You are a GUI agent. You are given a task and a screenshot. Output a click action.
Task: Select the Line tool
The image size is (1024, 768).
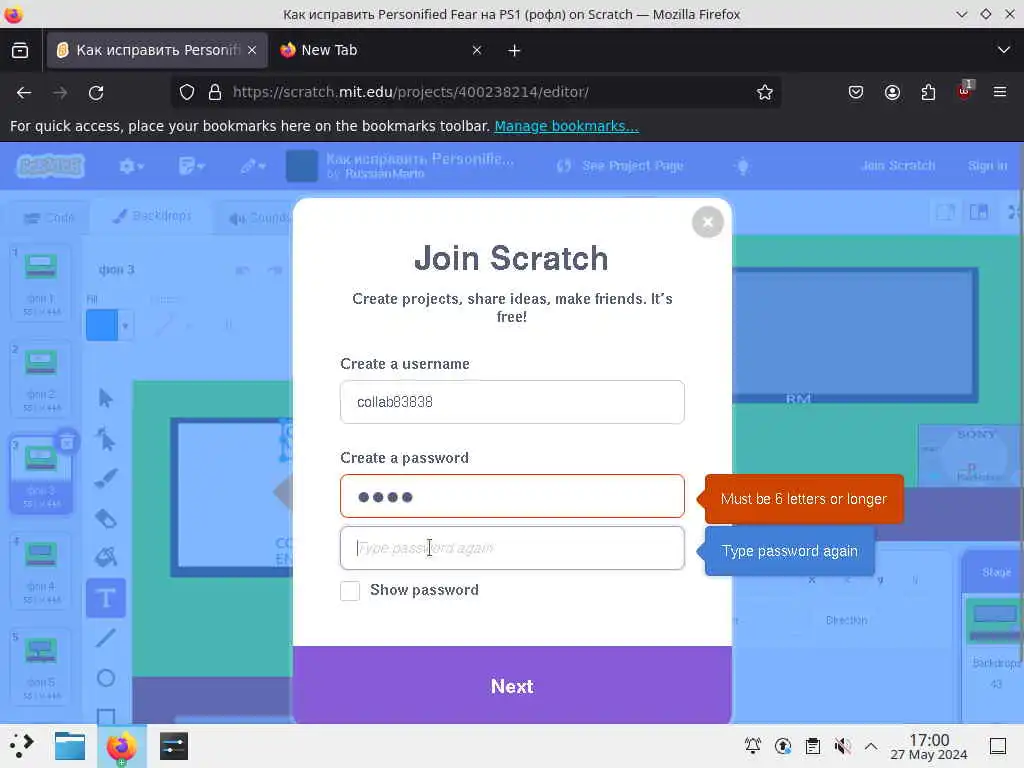pos(106,637)
